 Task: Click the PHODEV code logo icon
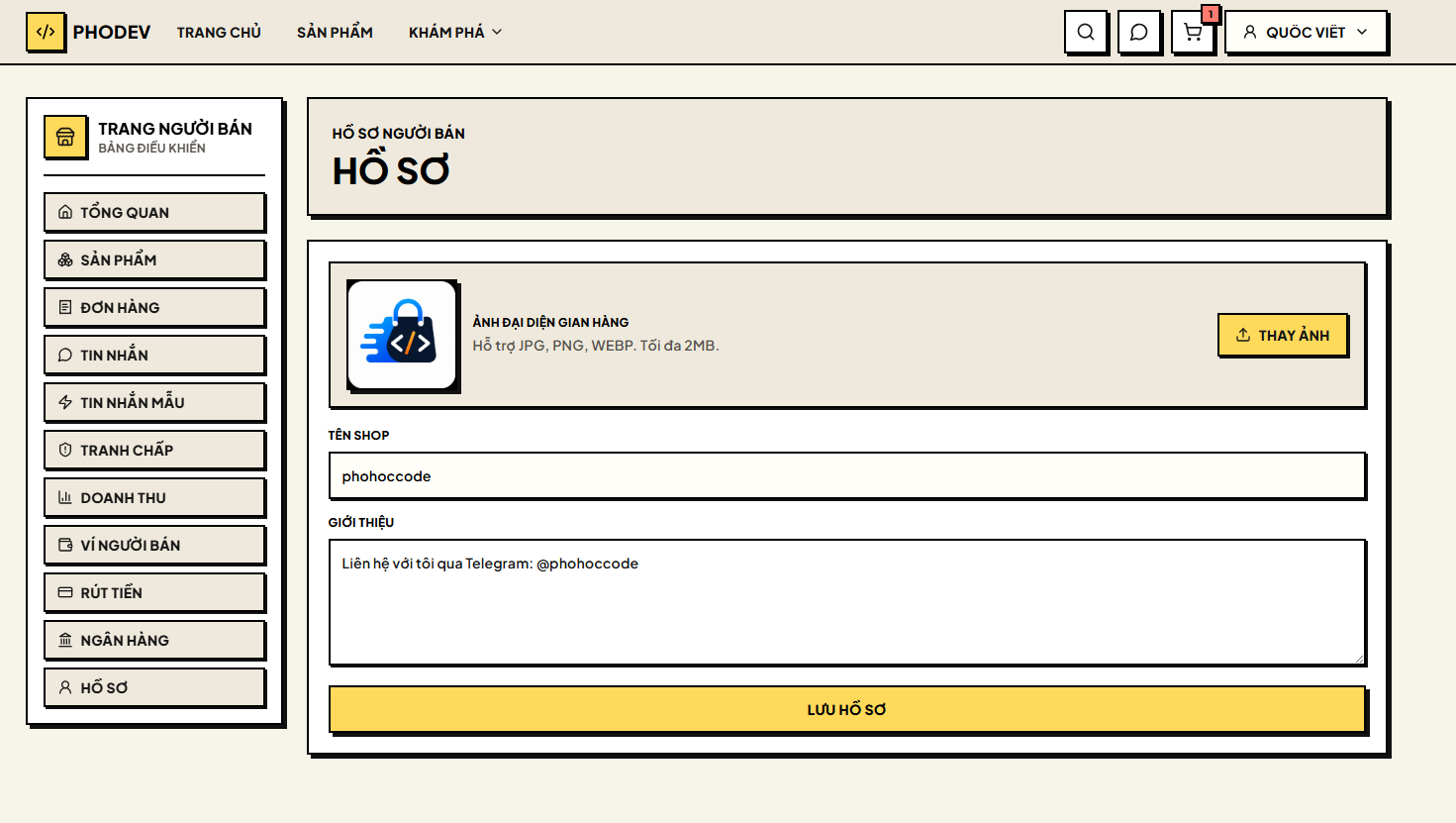[46, 32]
